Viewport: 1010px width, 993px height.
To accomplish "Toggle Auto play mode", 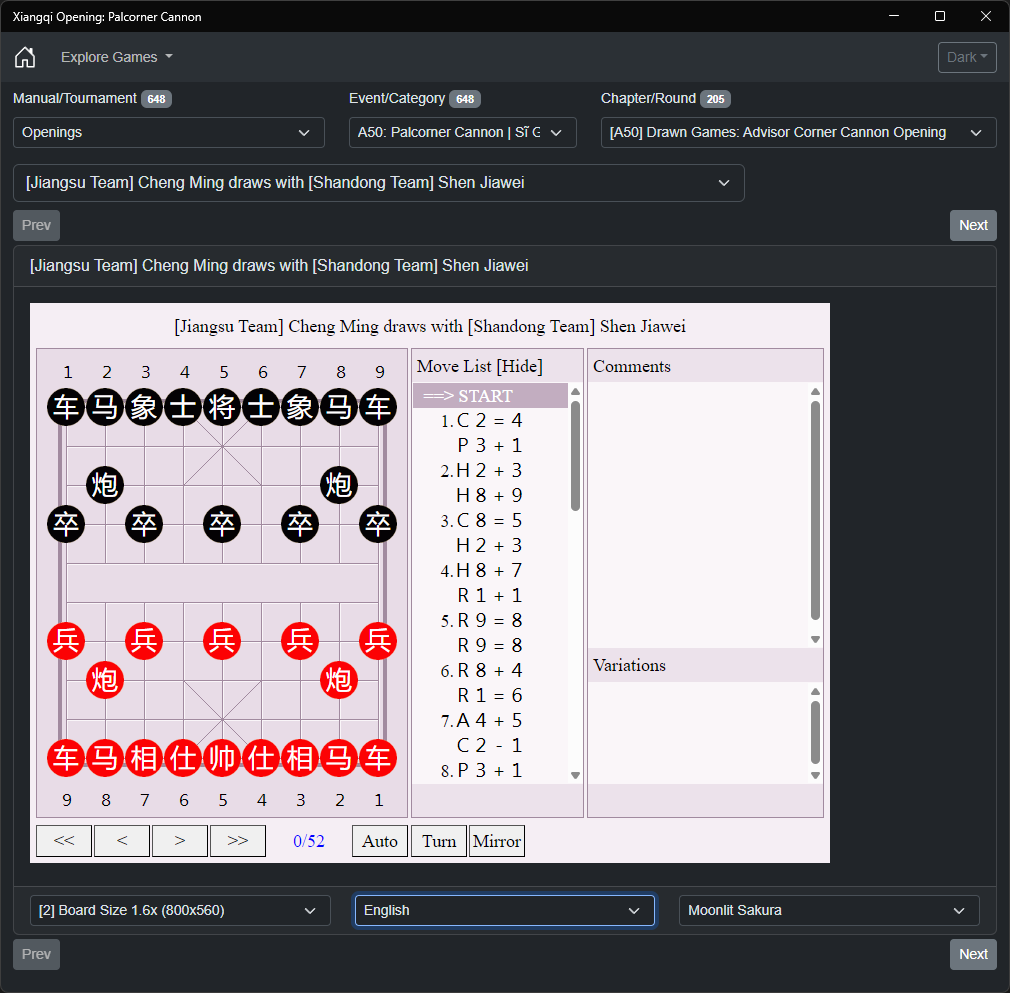I will [x=380, y=841].
